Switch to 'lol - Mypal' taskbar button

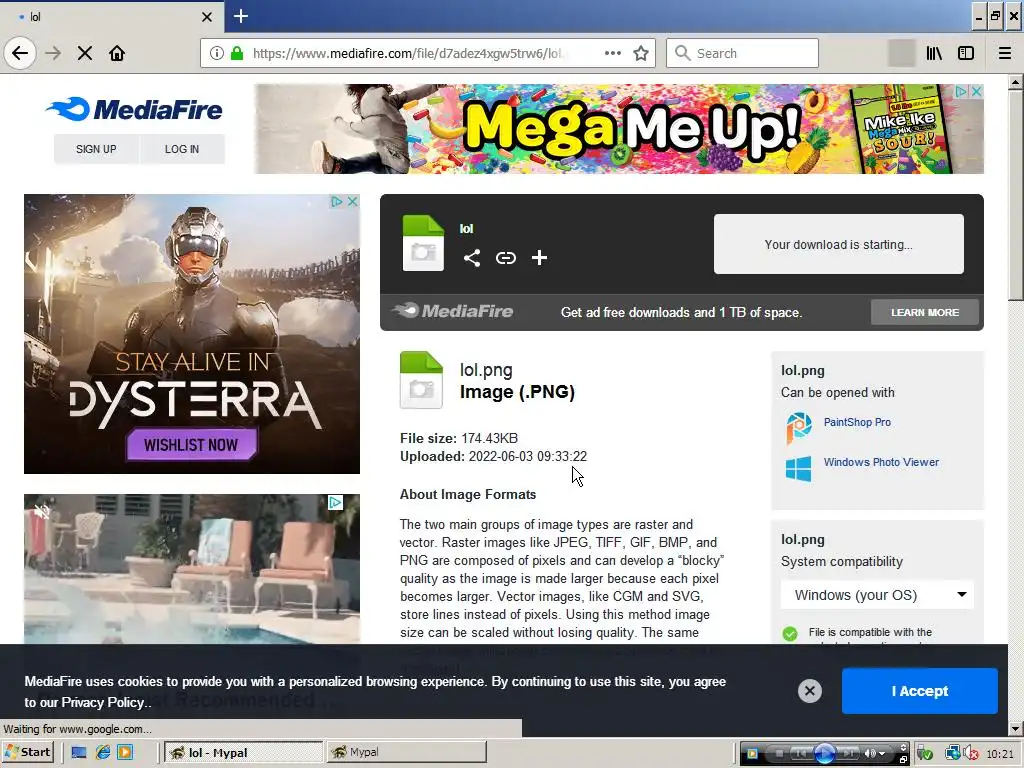click(x=243, y=752)
